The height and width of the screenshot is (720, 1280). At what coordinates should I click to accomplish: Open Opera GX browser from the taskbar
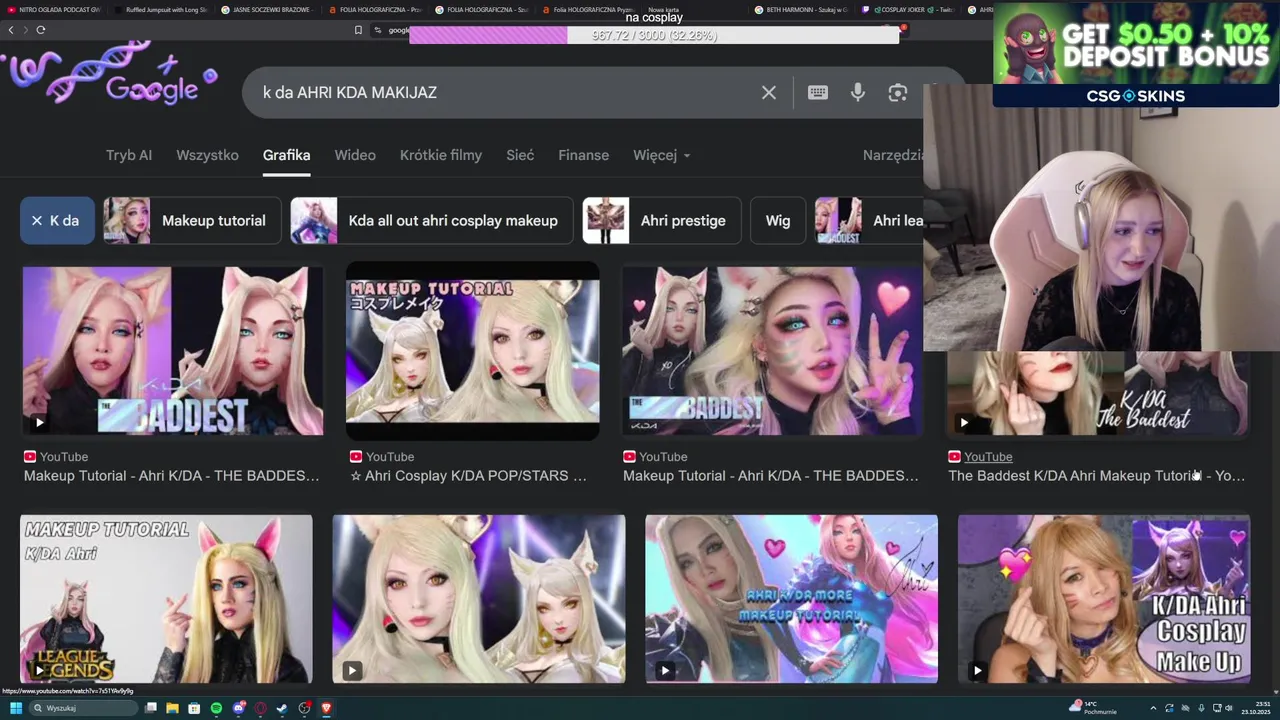[x=260, y=708]
